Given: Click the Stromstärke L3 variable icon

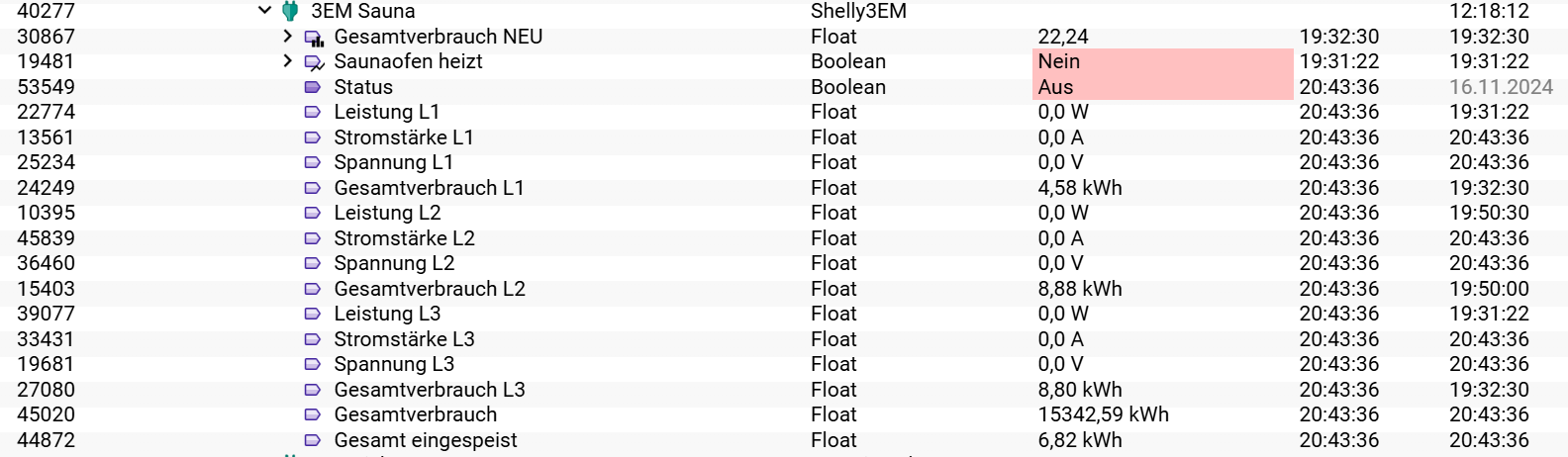Looking at the screenshot, I should click(313, 339).
